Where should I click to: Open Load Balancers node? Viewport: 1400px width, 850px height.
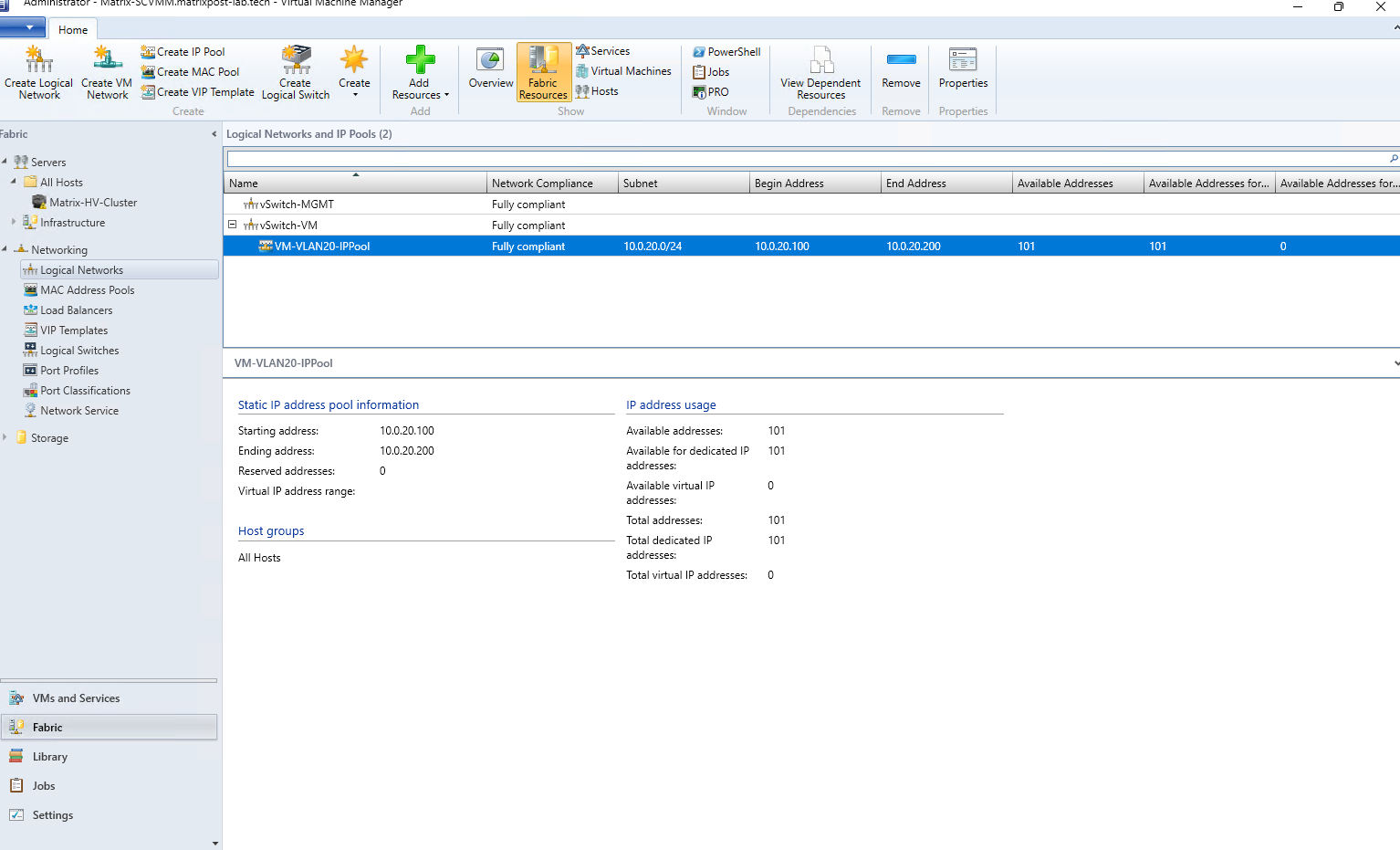coord(68,310)
